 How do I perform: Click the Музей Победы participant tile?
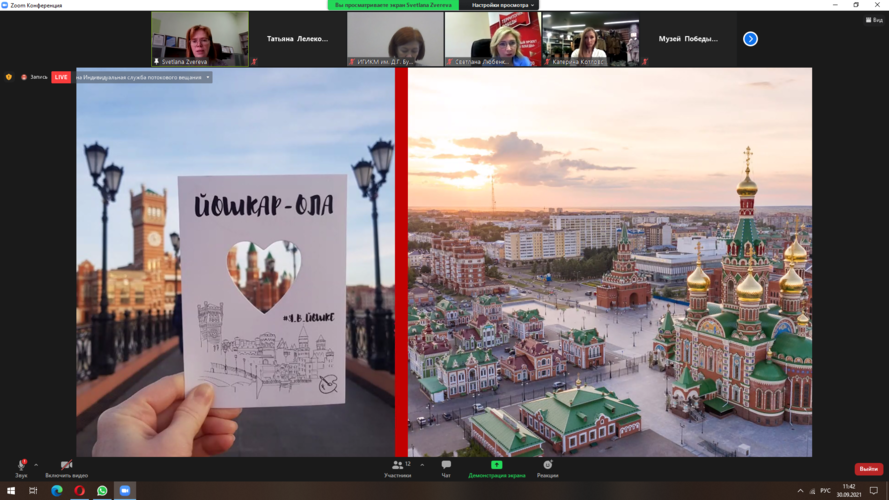click(688, 39)
